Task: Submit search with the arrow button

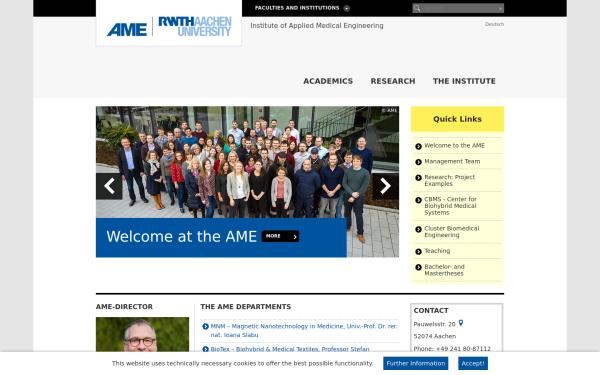Action: tap(500, 8)
